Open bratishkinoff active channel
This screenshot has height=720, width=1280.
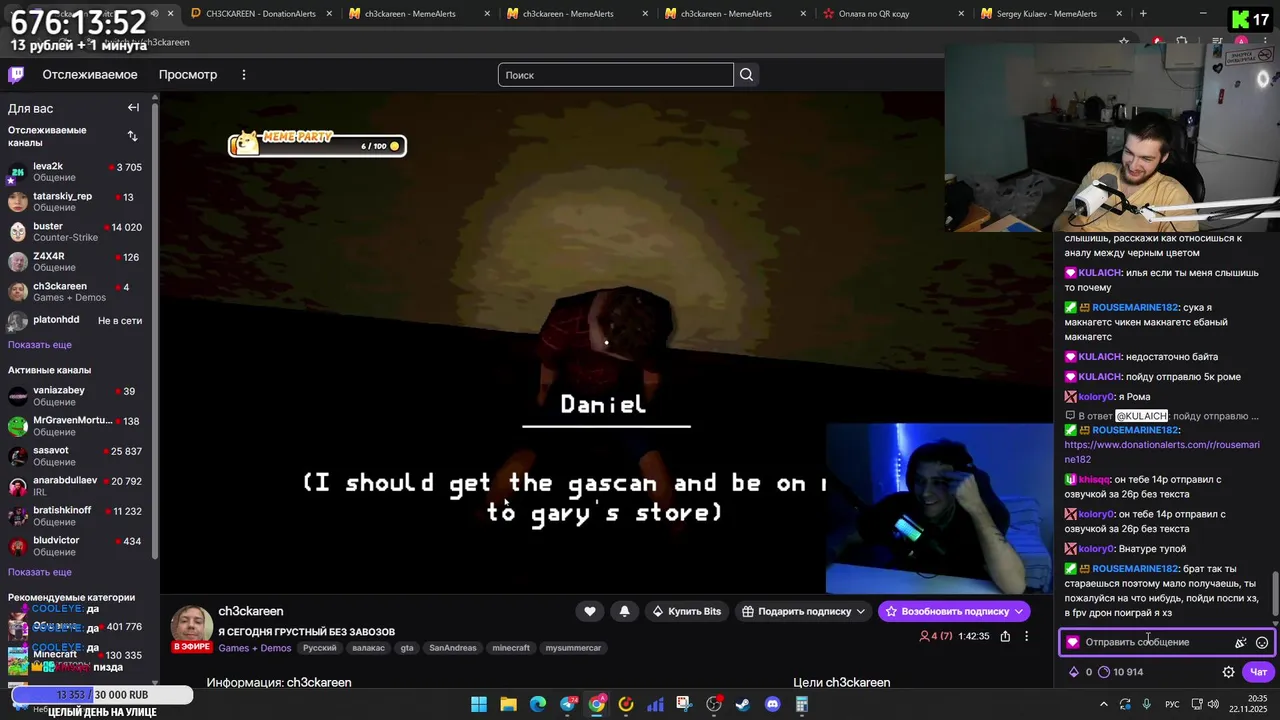[x=76, y=516]
